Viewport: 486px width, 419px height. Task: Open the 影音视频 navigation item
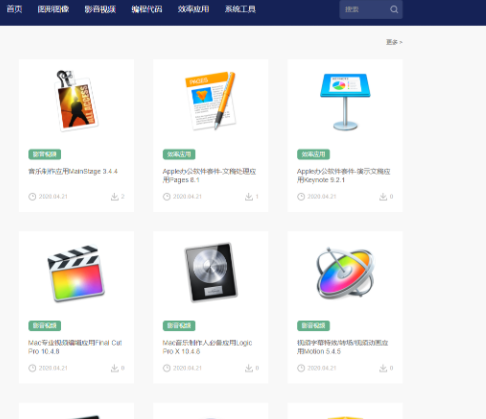point(100,9)
